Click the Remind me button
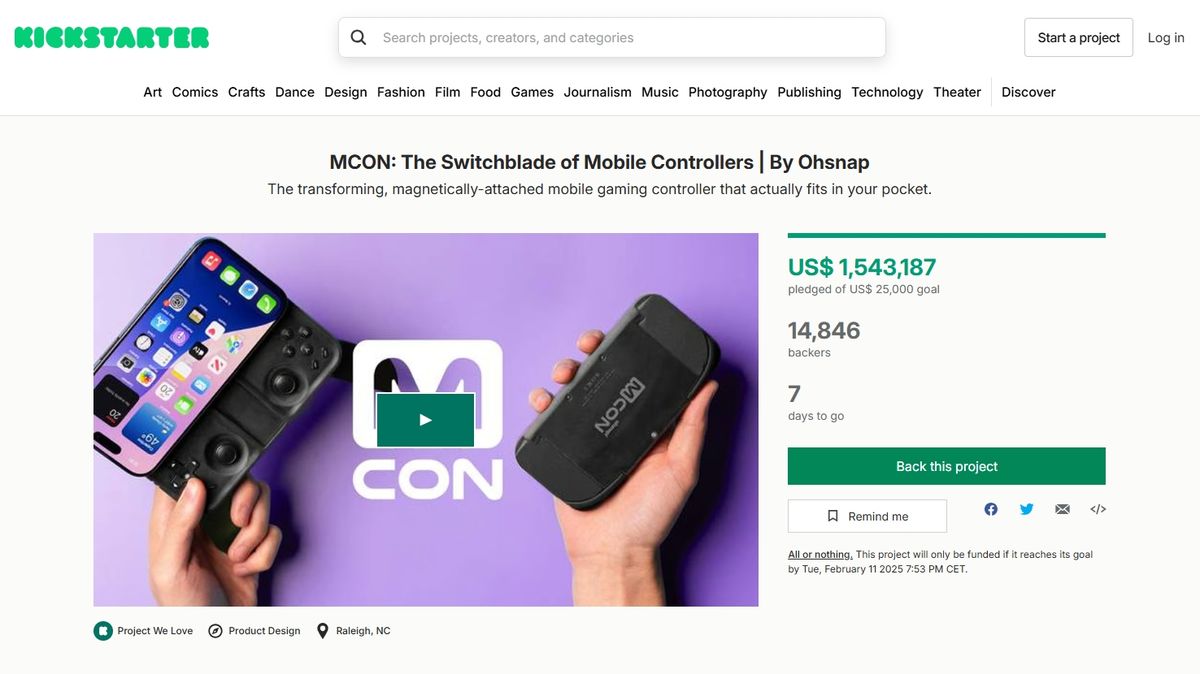This screenshot has width=1200, height=674. point(867,516)
